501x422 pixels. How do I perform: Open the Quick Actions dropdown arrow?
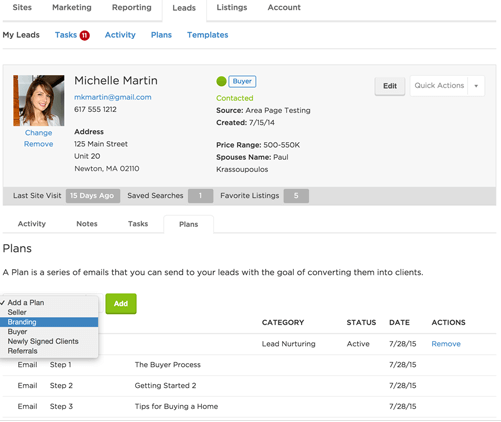476,86
